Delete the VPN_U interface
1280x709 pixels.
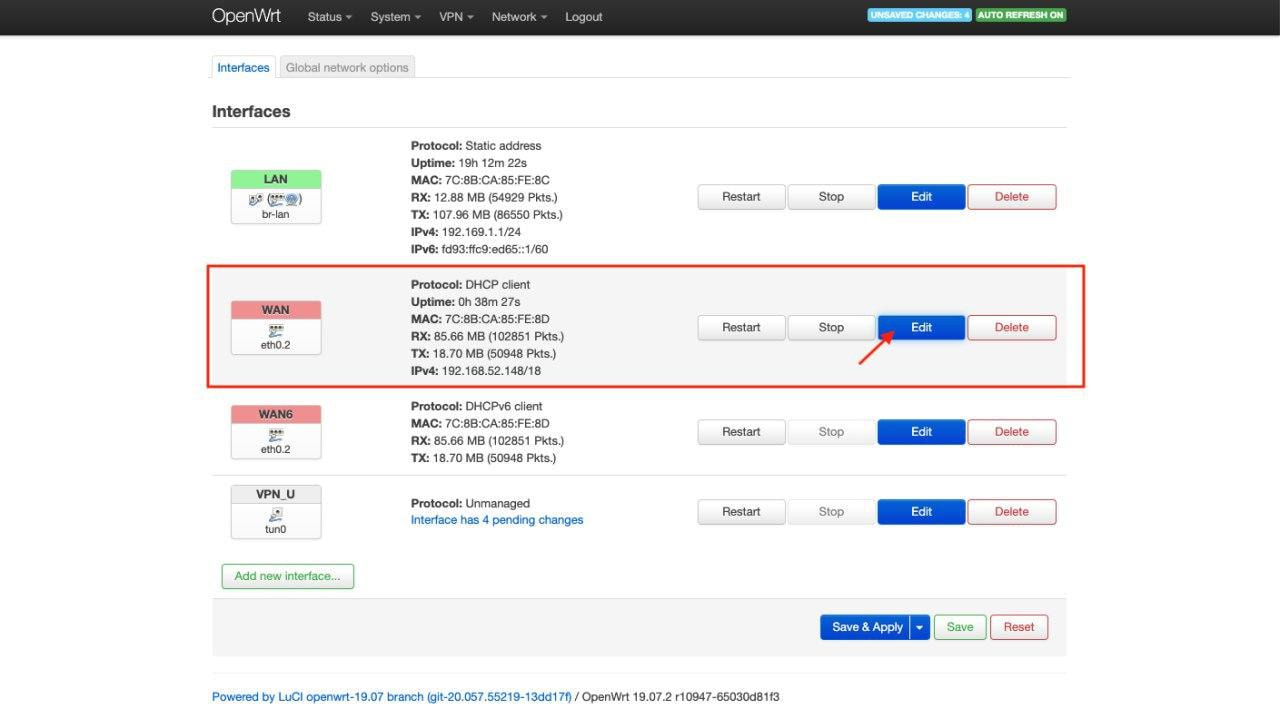(1011, 512)
